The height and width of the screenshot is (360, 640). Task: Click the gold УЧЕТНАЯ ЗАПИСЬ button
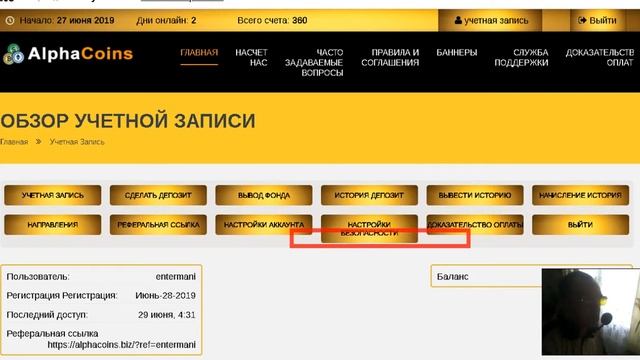53,195
